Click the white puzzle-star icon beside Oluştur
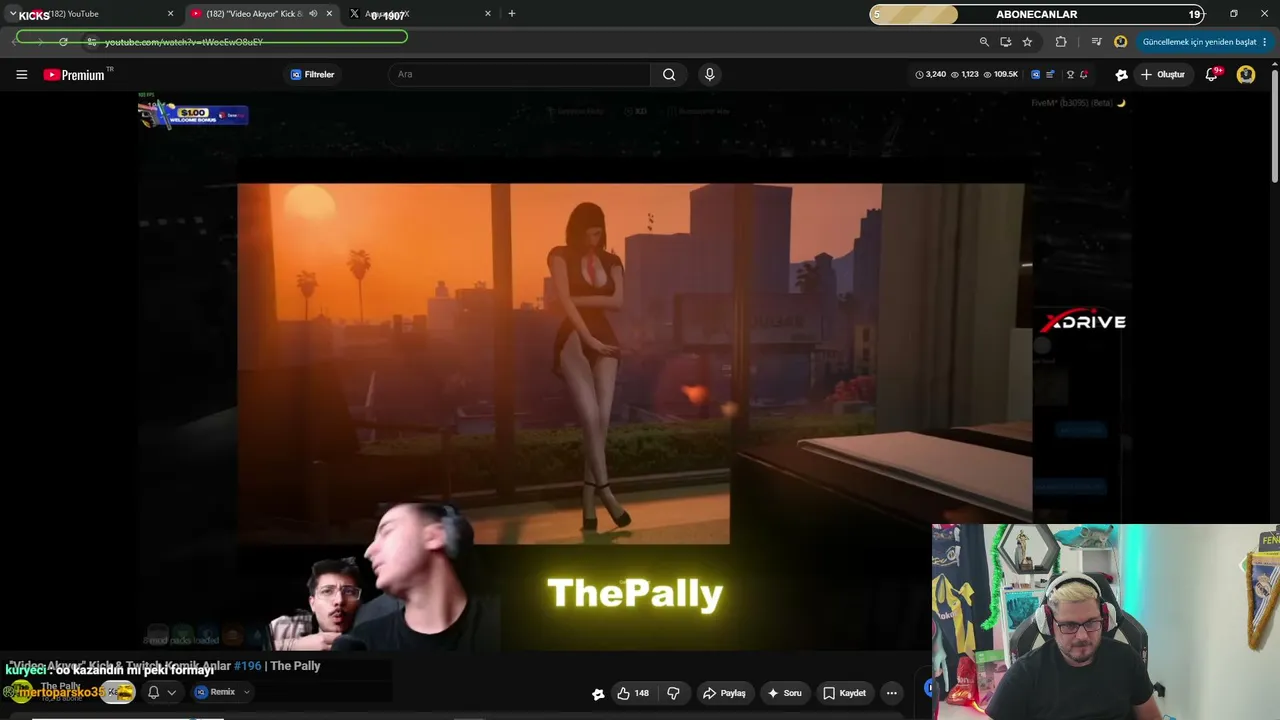Viewport: 1280px width, 720px height. [1121, 74]
